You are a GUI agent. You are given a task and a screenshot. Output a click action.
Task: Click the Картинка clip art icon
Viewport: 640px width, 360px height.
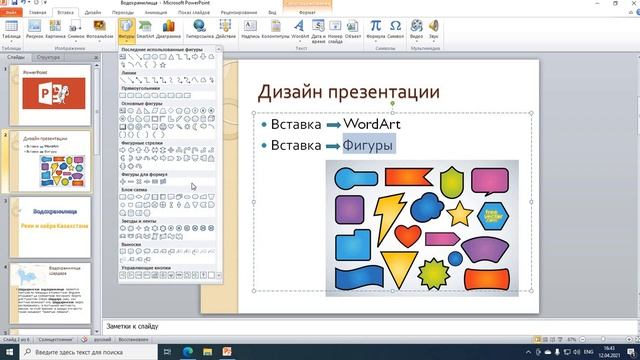click(x=55, y=29)
